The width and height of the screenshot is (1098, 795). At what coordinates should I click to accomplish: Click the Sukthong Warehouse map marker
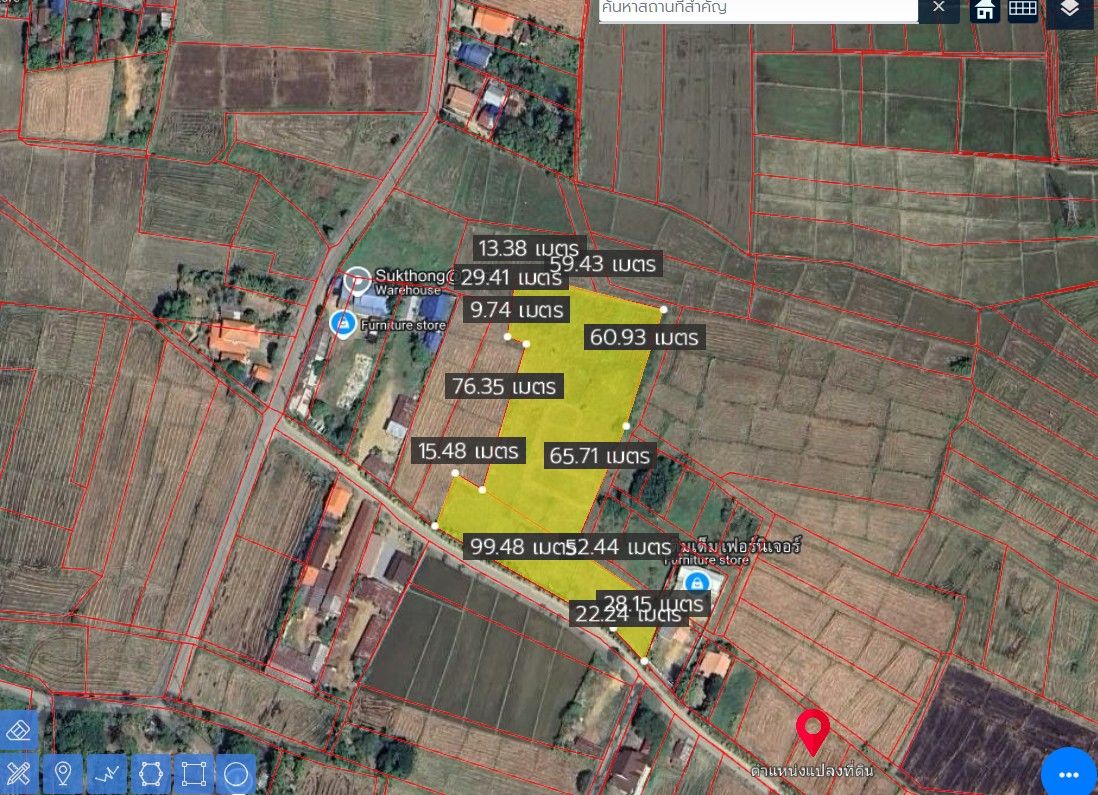pos(357,281)
